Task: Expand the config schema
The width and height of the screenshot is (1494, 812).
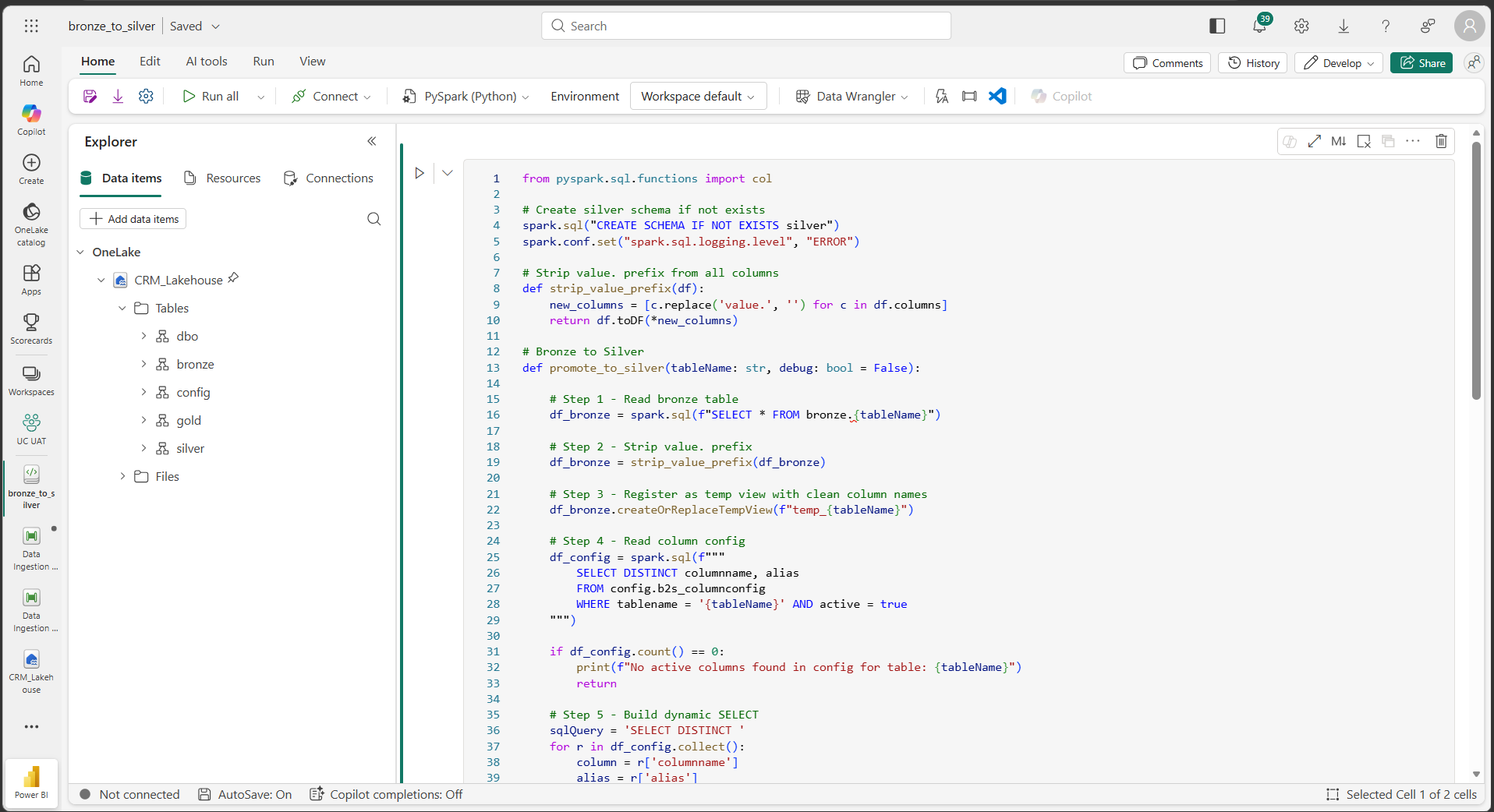Action: click(143, 392)
